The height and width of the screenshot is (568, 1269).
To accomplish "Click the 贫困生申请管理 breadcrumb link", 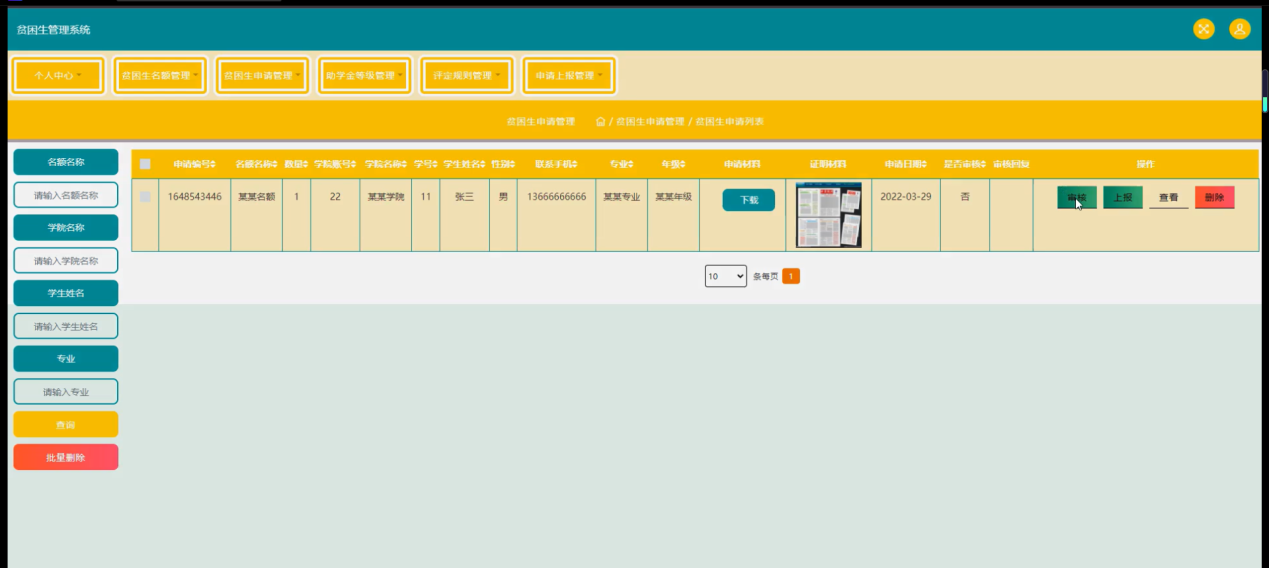I will 650,121.
